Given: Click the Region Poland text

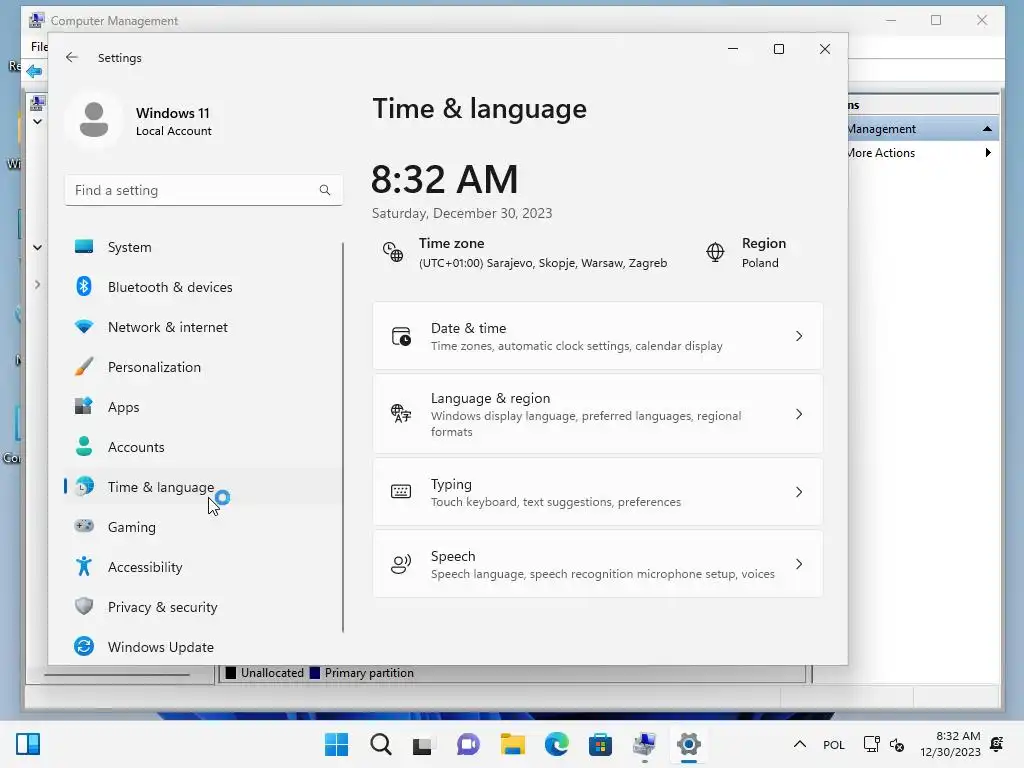Looking at the screenshot, I should [x=760, y=263].
